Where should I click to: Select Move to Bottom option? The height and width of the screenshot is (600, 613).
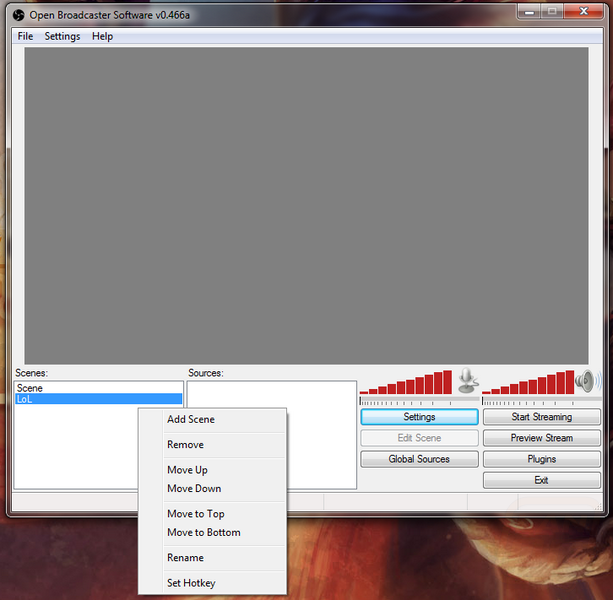[212, 532]
